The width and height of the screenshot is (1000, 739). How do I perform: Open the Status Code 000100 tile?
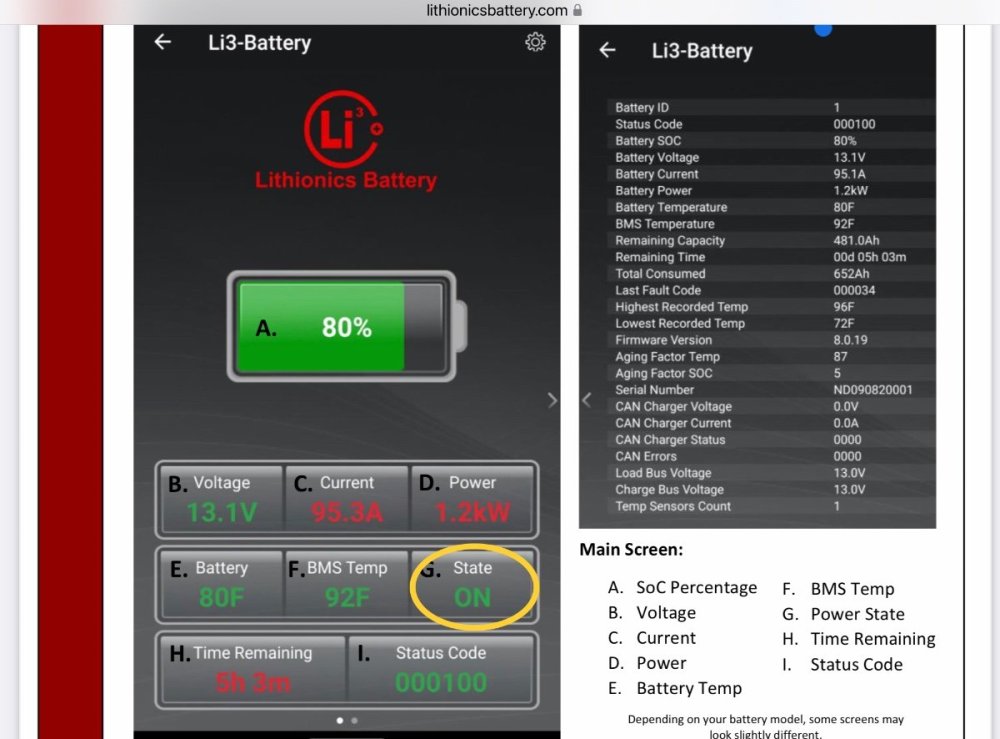[440, 669]
